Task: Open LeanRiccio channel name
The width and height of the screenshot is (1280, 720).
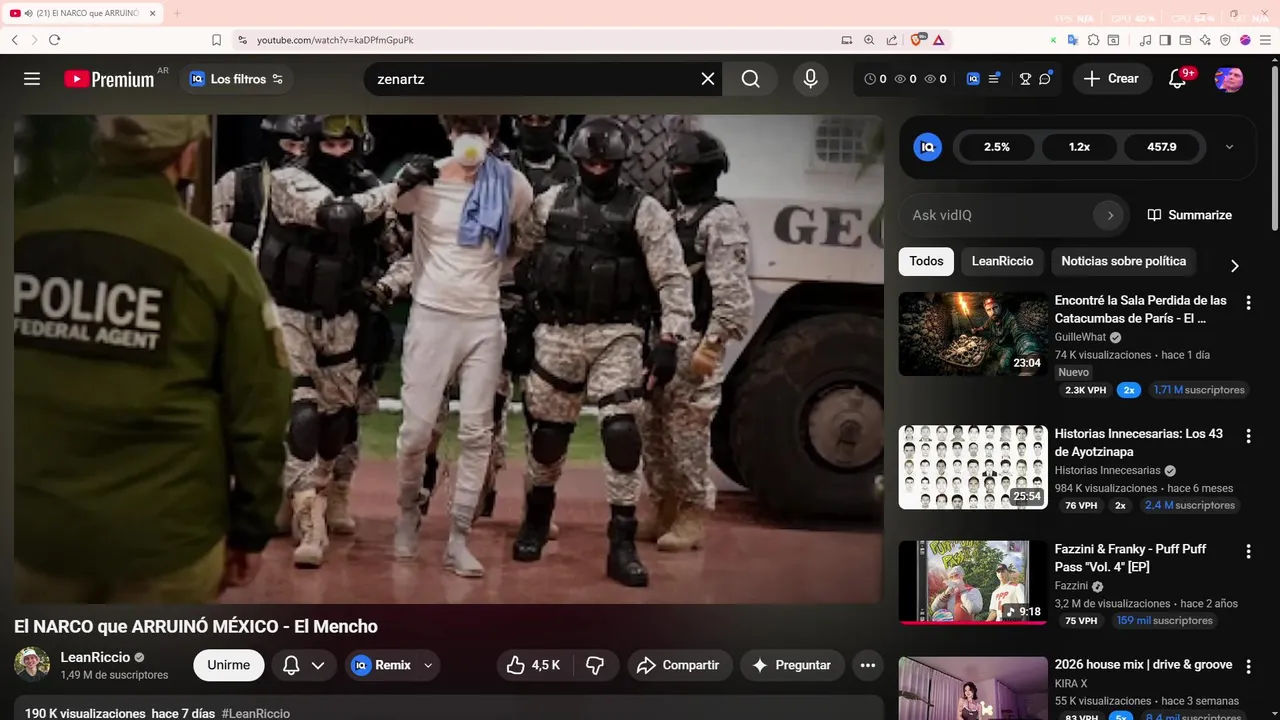Action: 95,657
